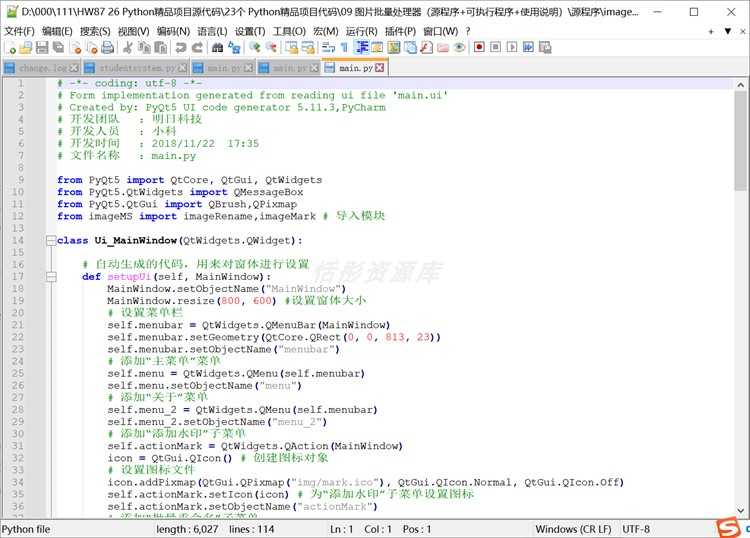The image size is (750, 538).
Task: Click the vertical scrollbar down arrow
Action: (x=740, y=510)
